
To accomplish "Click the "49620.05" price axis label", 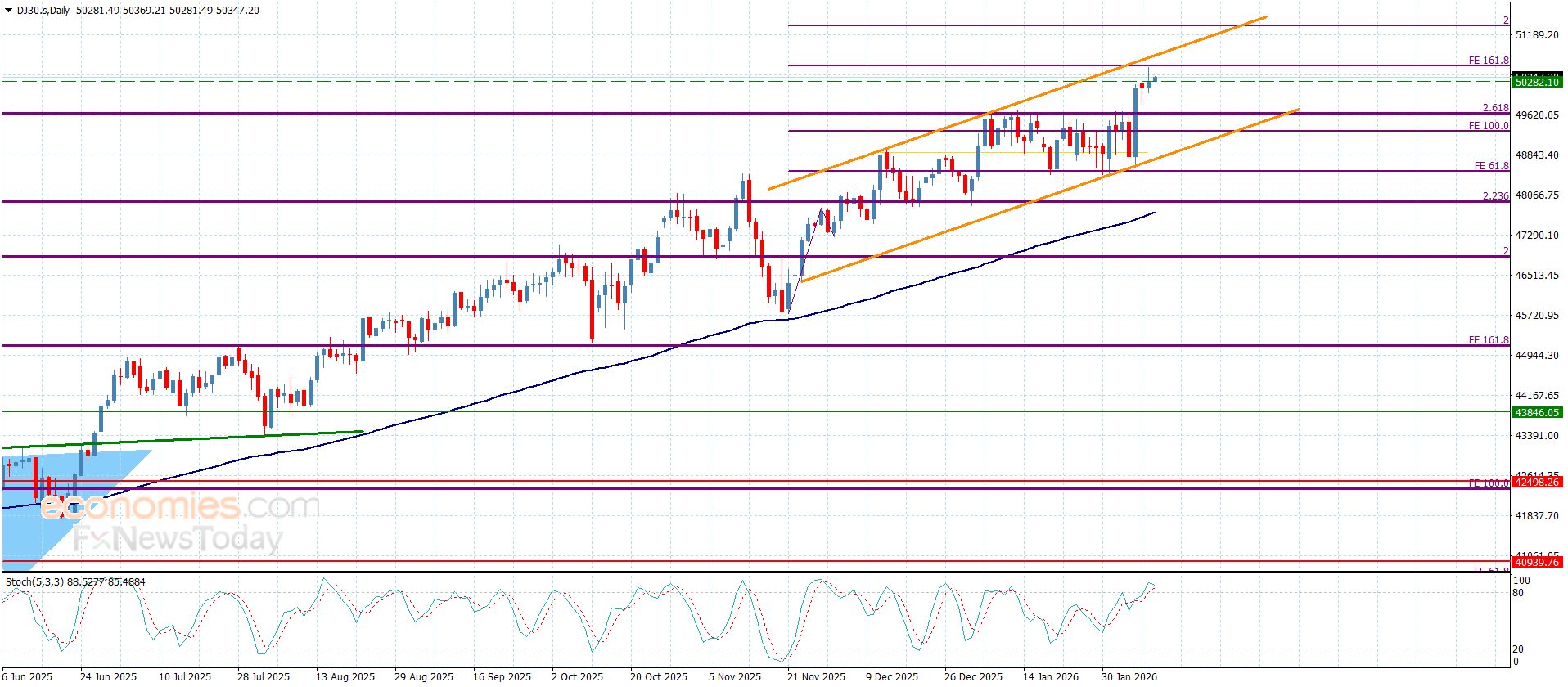I will coord(1538,115).
